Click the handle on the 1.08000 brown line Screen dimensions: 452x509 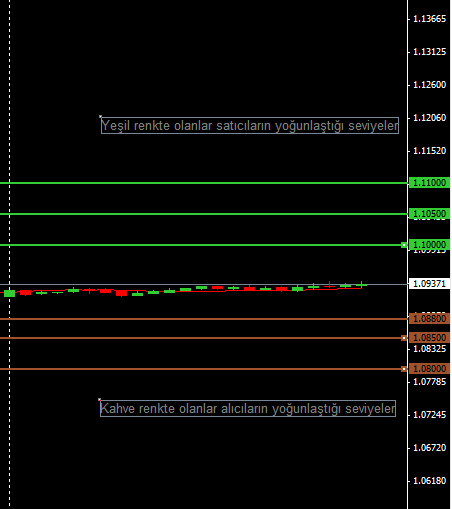(404, 369)
